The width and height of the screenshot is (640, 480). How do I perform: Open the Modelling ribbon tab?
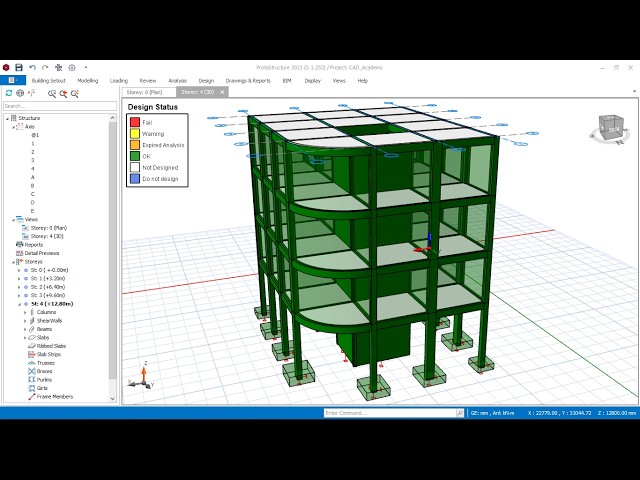pos(88,81)
